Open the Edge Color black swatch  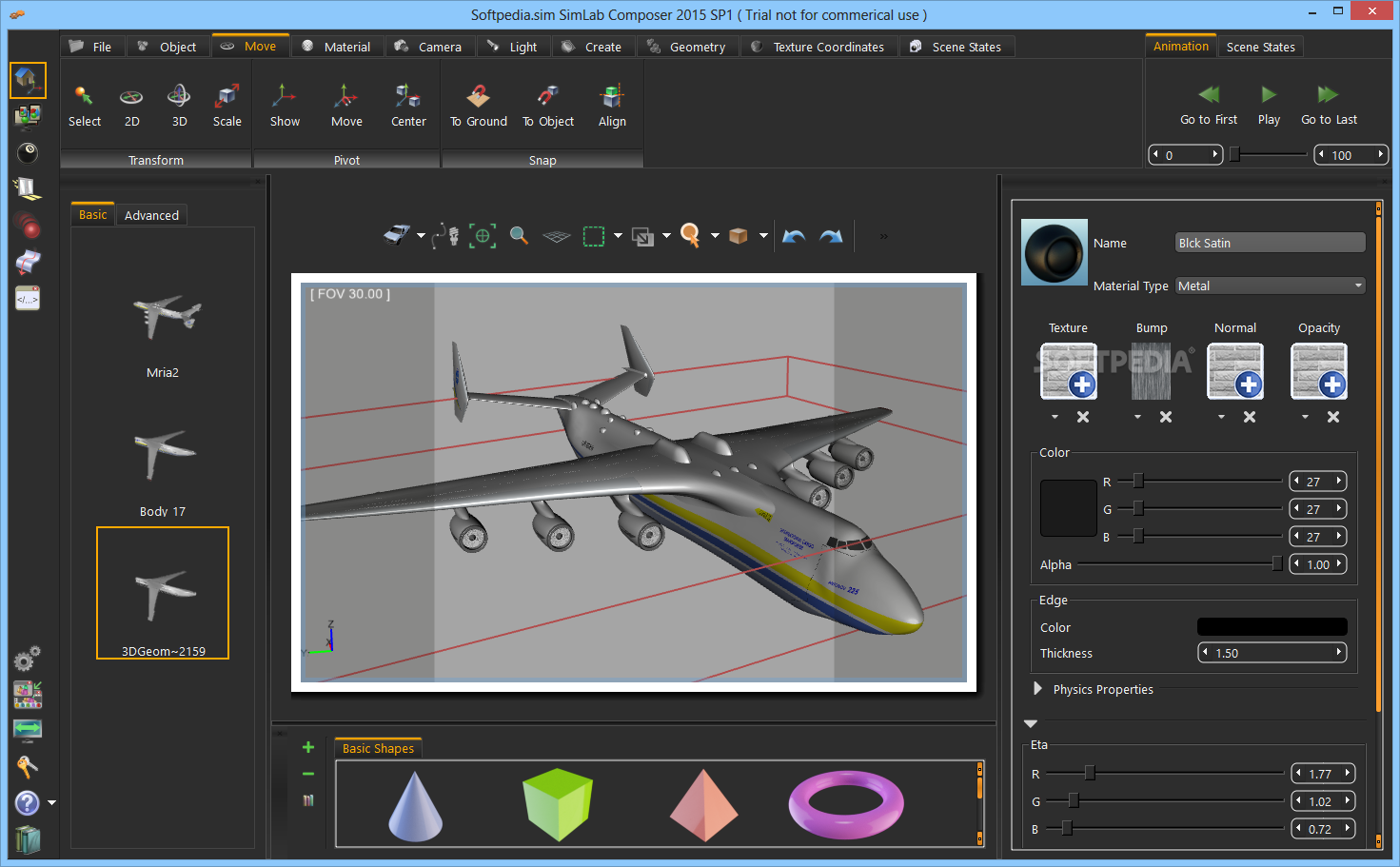point(1272,626)
